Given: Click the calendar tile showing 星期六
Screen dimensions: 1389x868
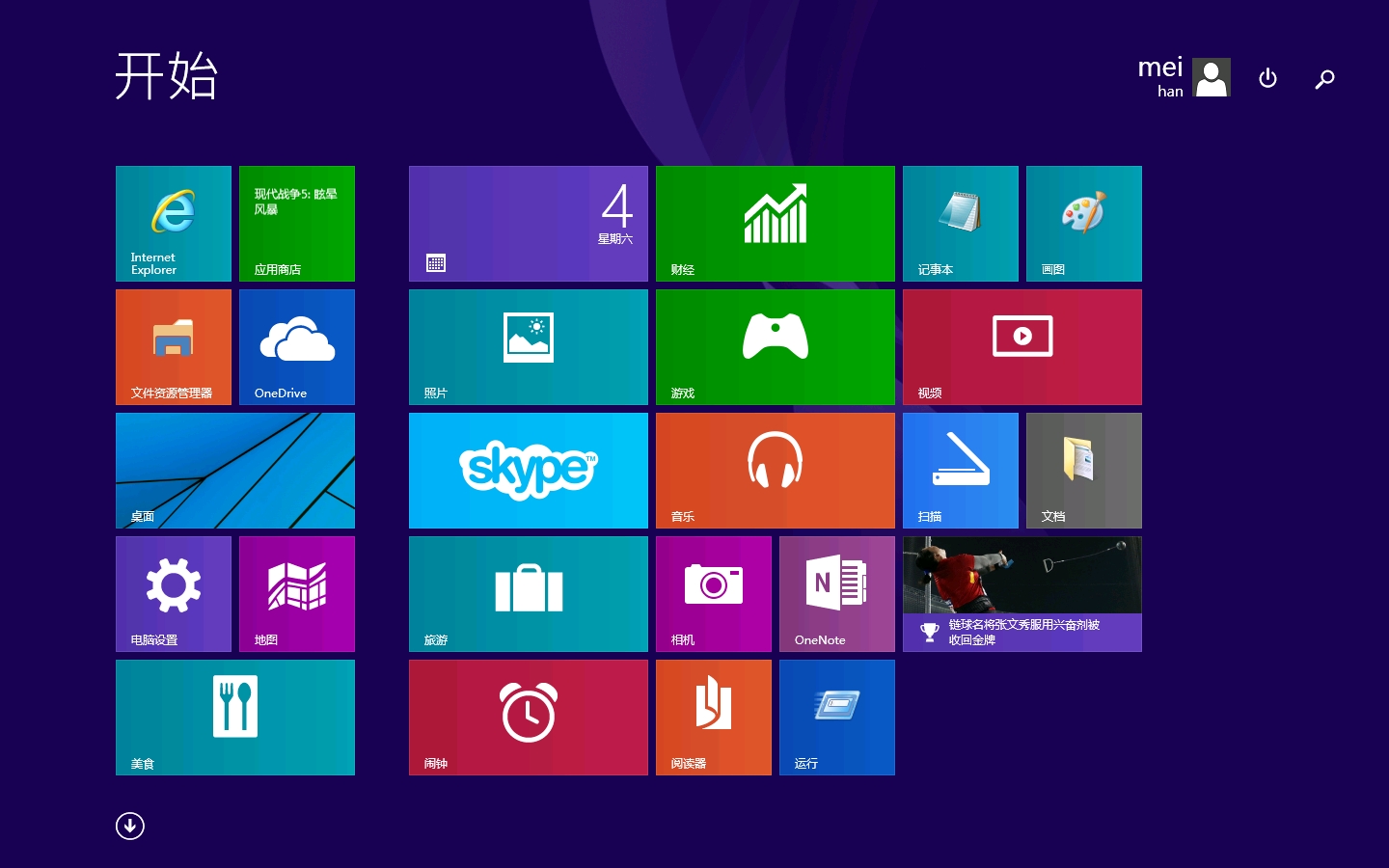Looking at the screenshot, I should point(528,223).
